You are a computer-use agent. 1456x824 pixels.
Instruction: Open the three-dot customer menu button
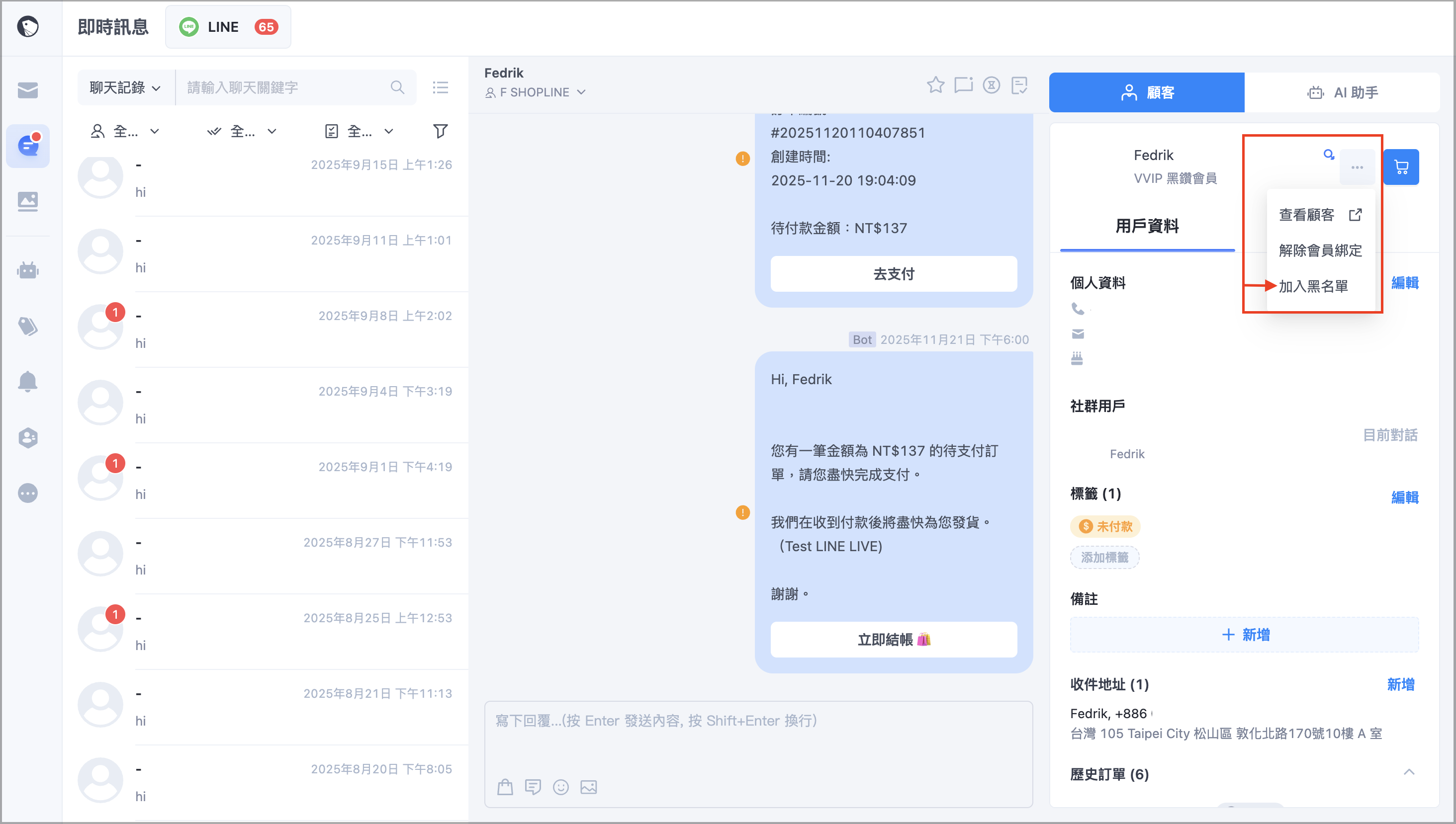pyautogui.click(x=1357, y=167)
